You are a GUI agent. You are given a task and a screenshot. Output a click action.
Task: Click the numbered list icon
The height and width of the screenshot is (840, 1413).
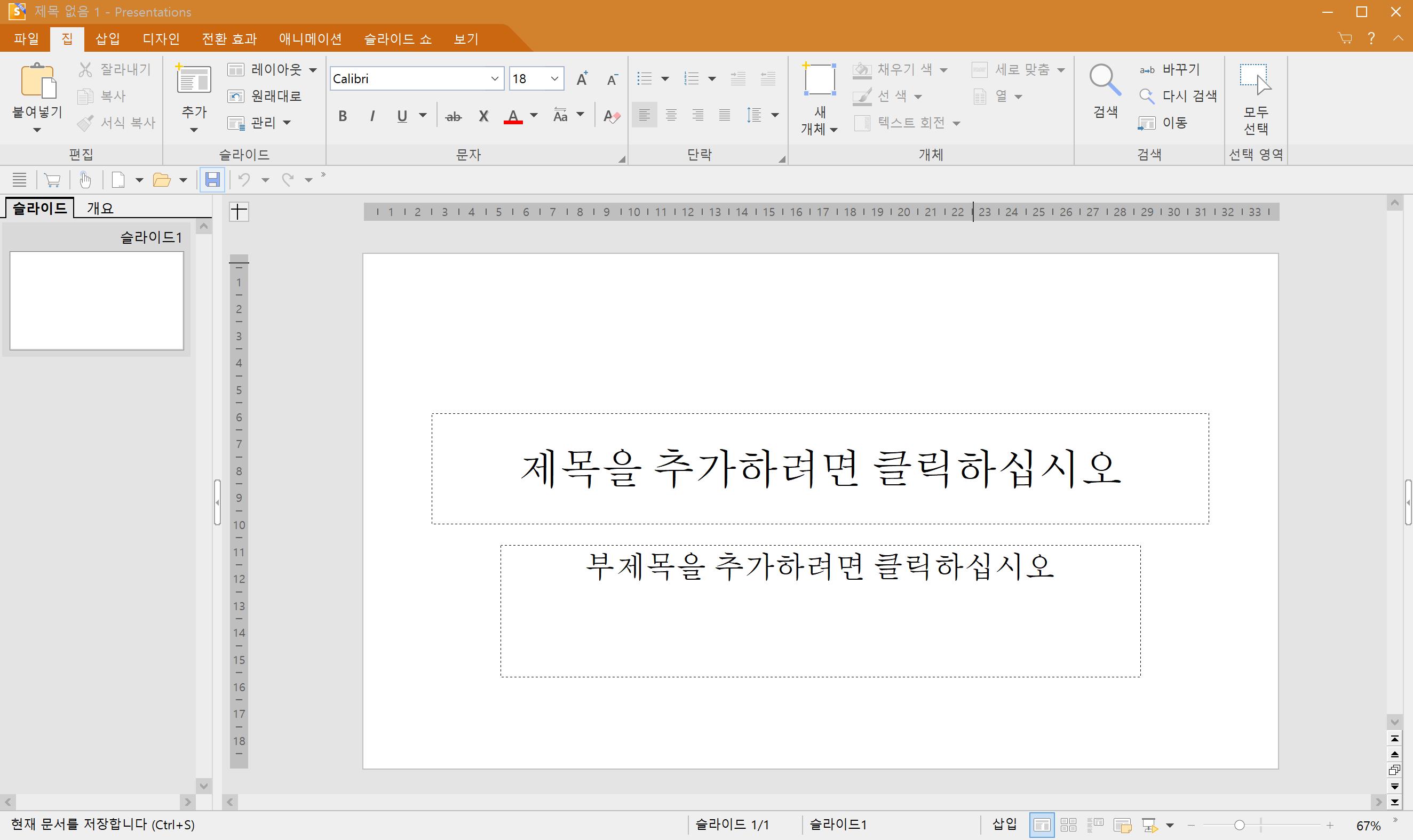(x=692, y=78)
